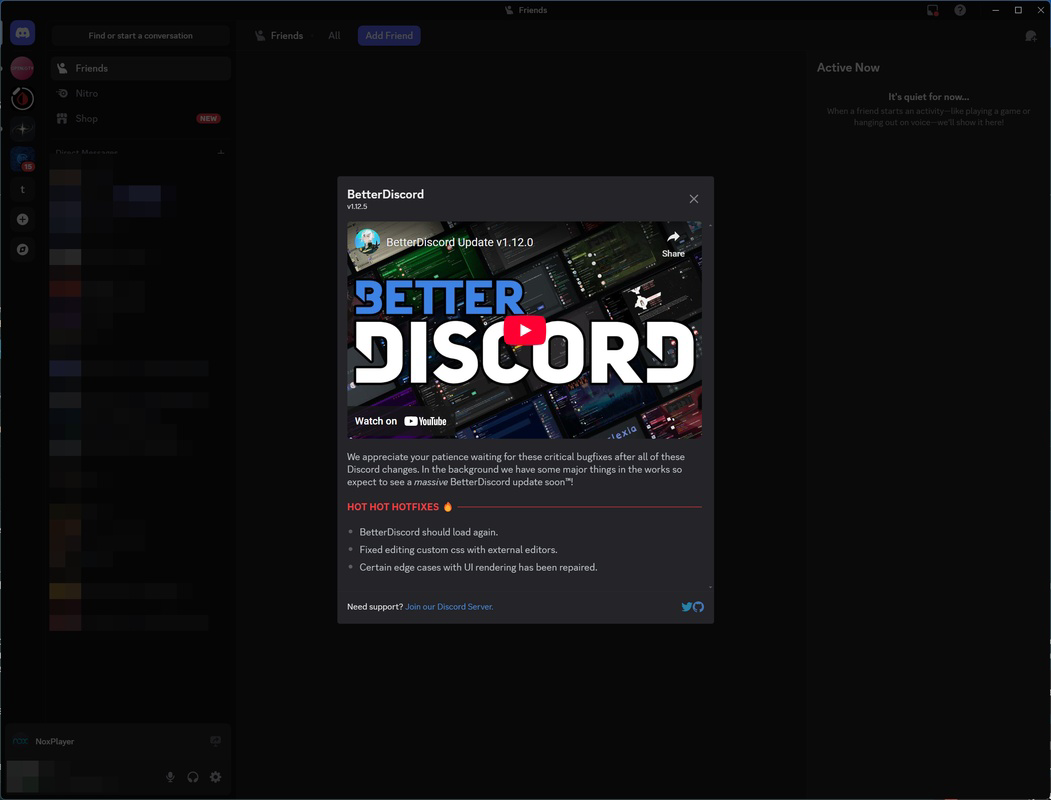
Task: Click the Find or start a conversation field
Action: [140, 35]
